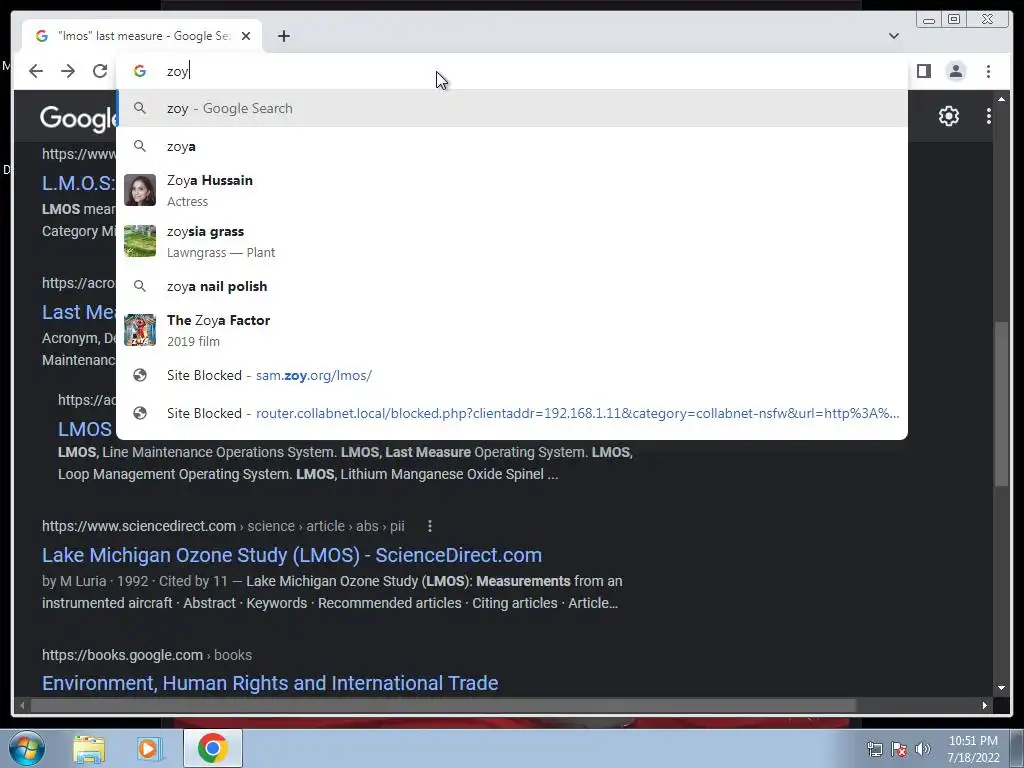Open the Chrome profile avatar
The image size is (1024, 768).
[955, 71]
